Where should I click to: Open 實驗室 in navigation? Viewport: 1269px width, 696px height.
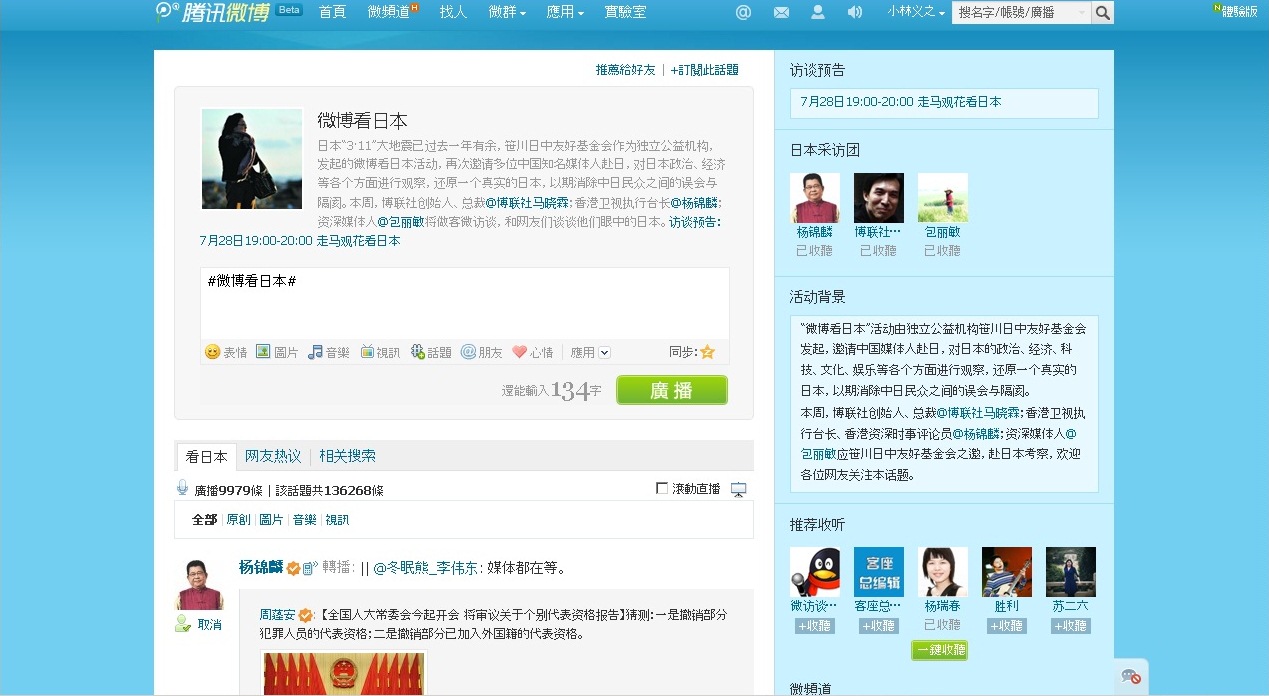tap(625, 12)
